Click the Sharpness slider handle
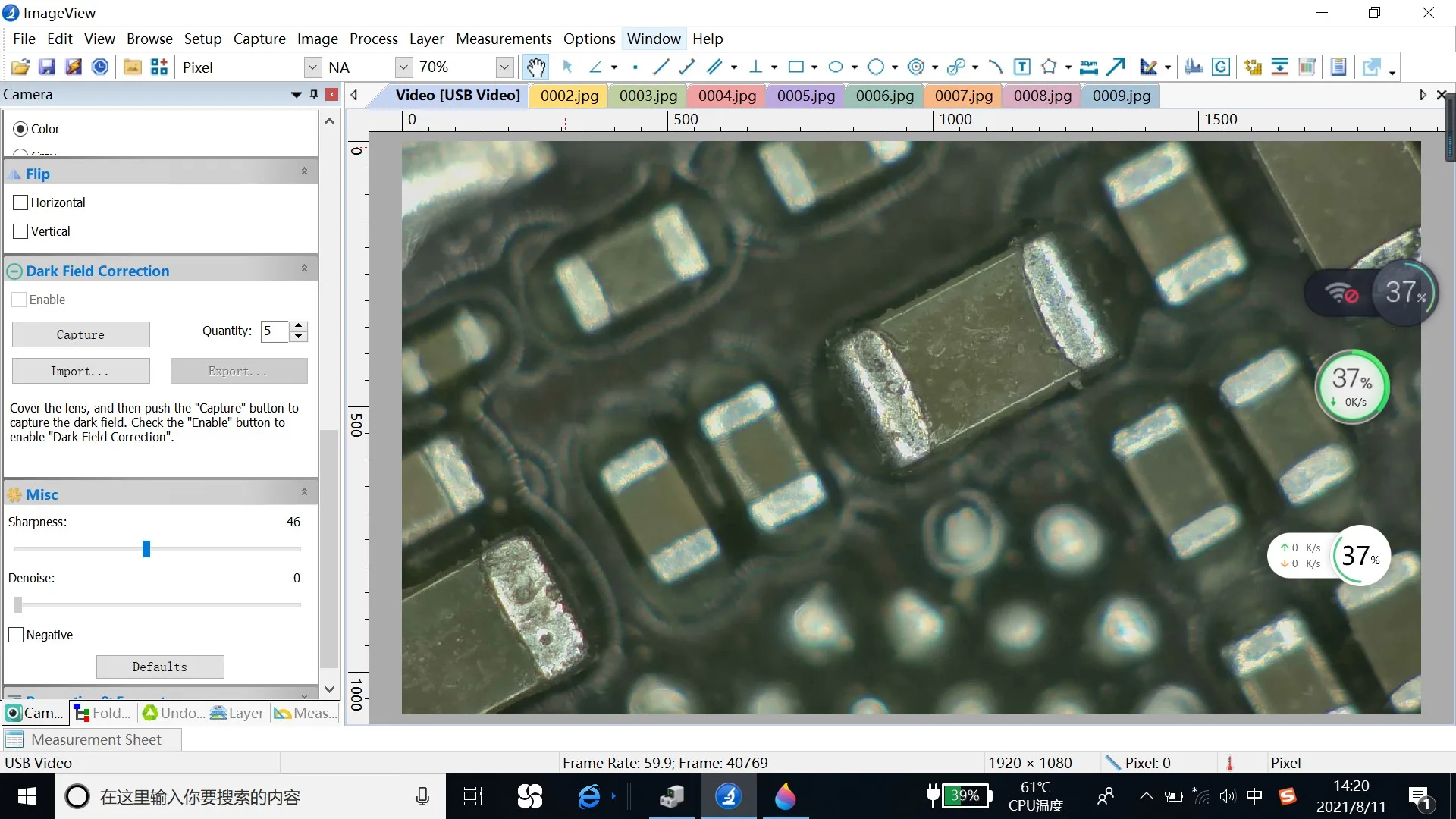The width and height of the screenshot is (1456, 819). (146, 549)
